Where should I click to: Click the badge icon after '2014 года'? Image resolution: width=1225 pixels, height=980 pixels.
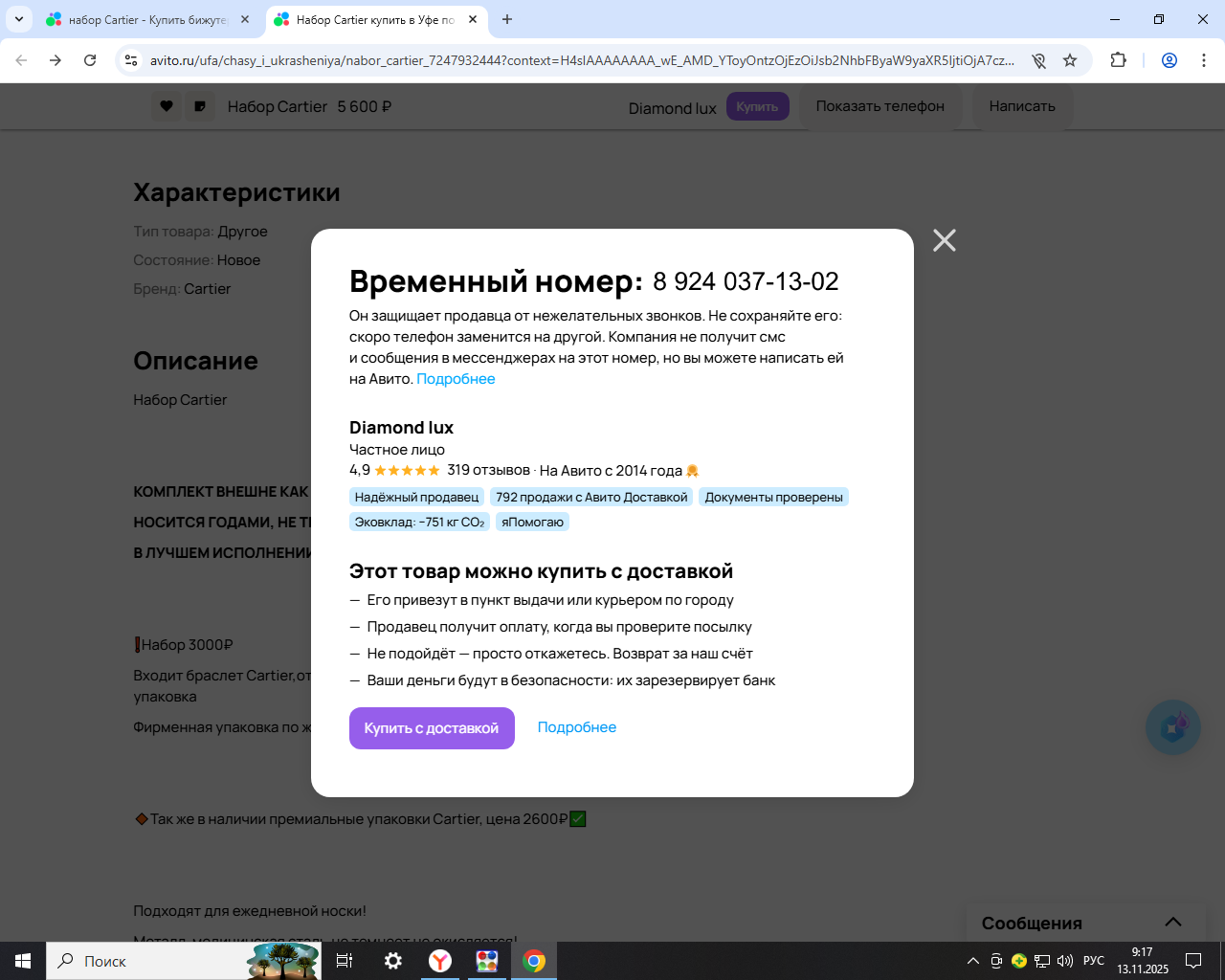pos(693,470)
